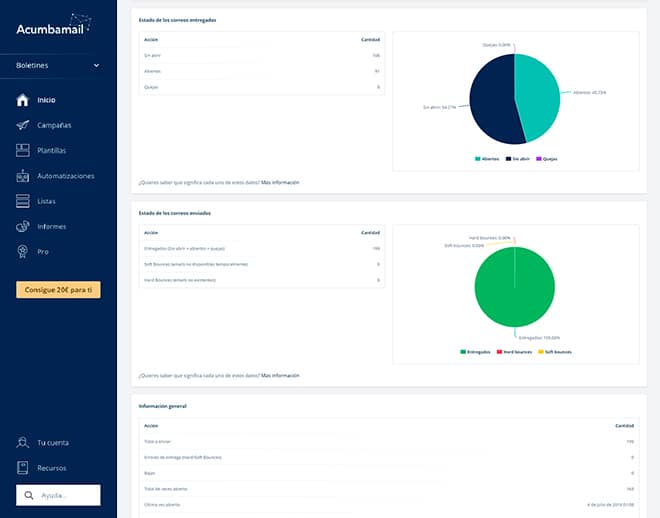The width and height of the screenshot is (660, 518).
Task: Click the Consigue 20€ para ti button
Action: (x=58, y=290)
